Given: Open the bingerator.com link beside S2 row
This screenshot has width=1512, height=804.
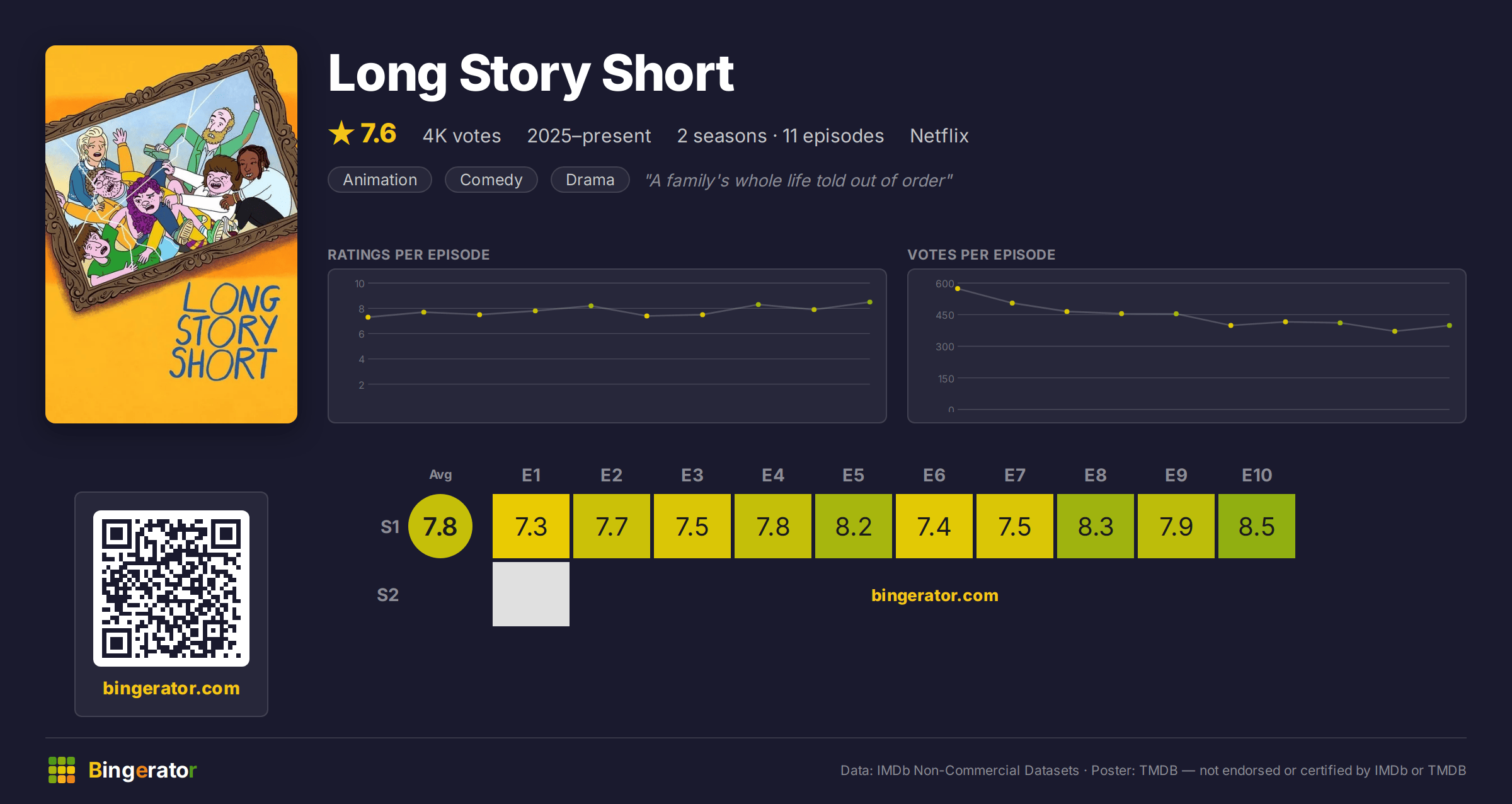Looking at the screenshot, I should 935,595.
